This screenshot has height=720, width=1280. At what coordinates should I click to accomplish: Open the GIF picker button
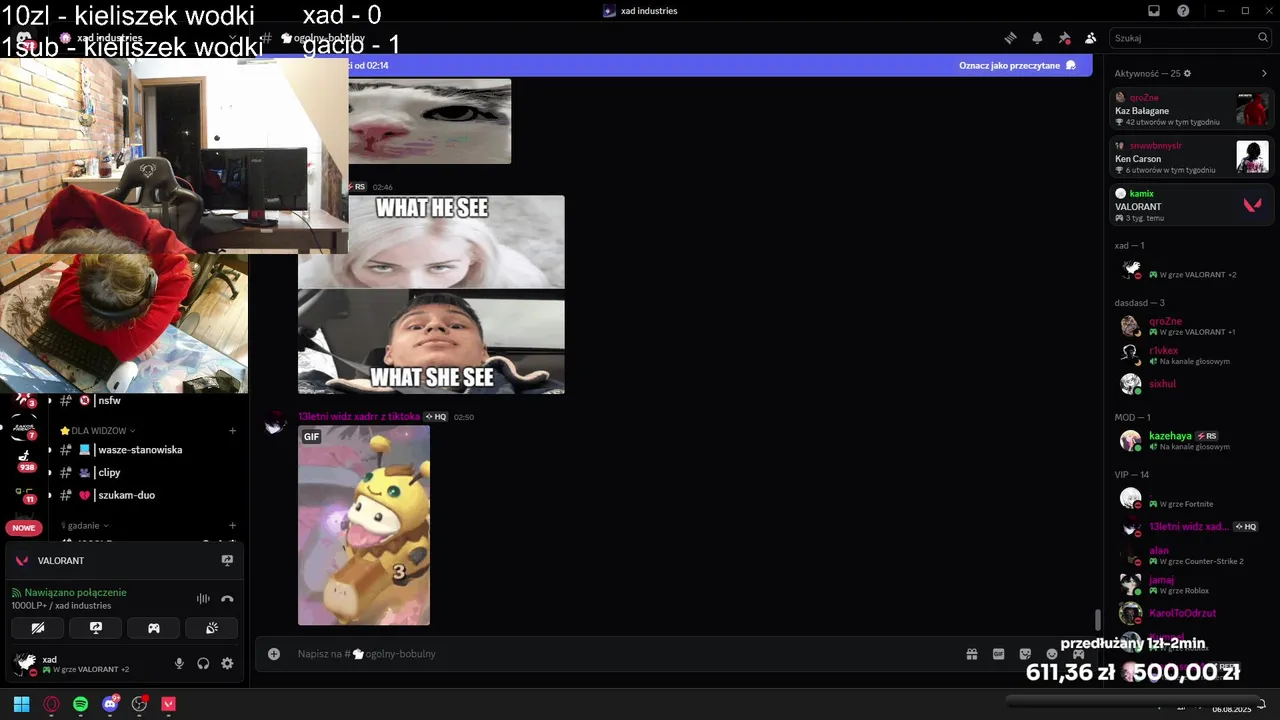tap(998, 654)
